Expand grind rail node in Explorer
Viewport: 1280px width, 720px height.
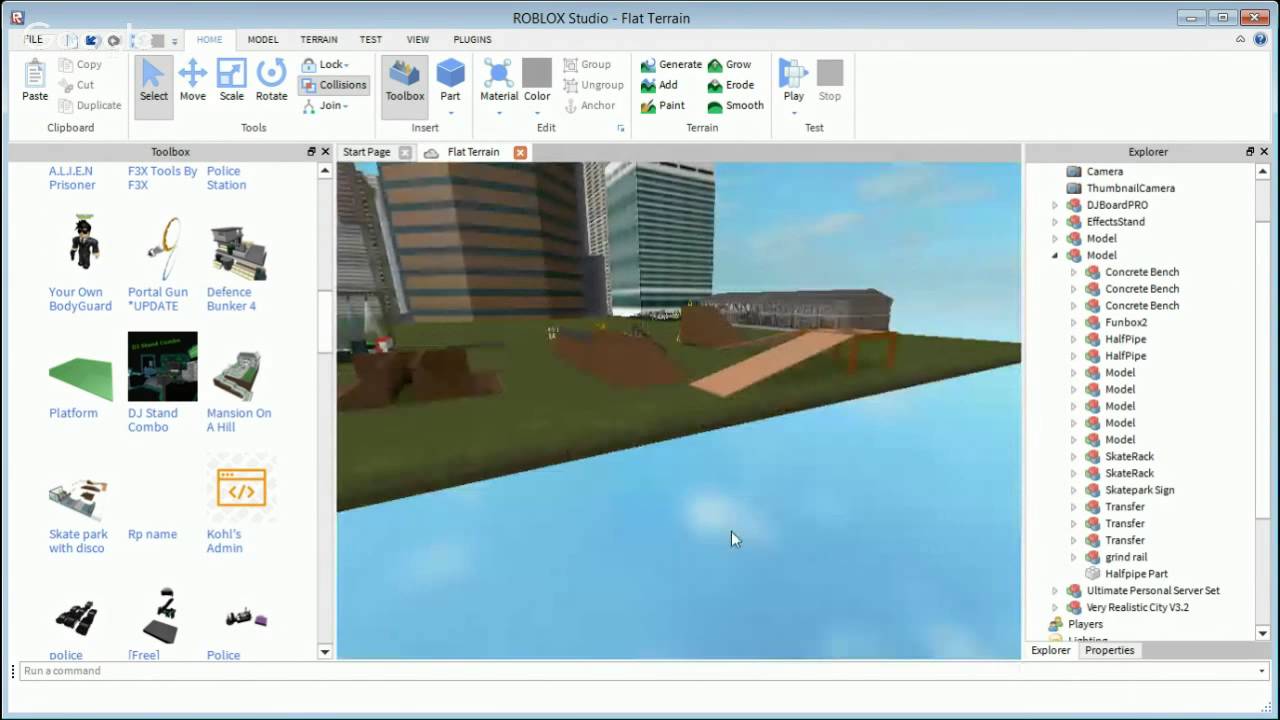[x=1073, y=557]
